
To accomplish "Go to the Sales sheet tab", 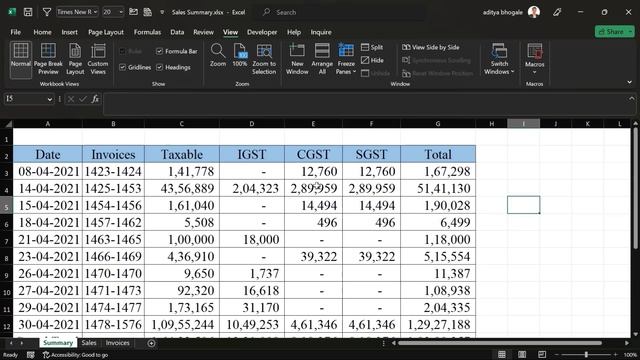I will point(89,343).
